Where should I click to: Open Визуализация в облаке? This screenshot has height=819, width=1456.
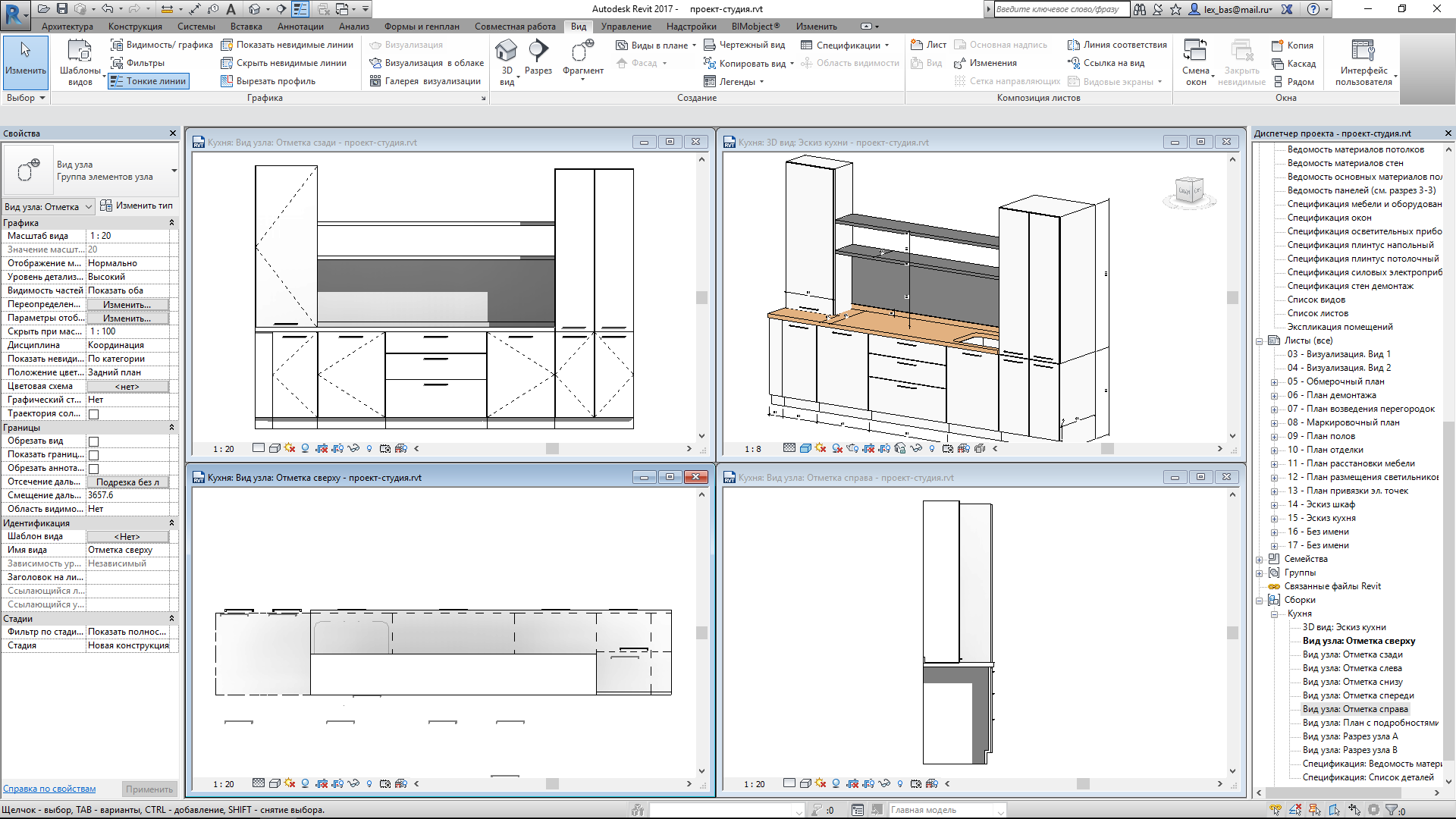427,63
